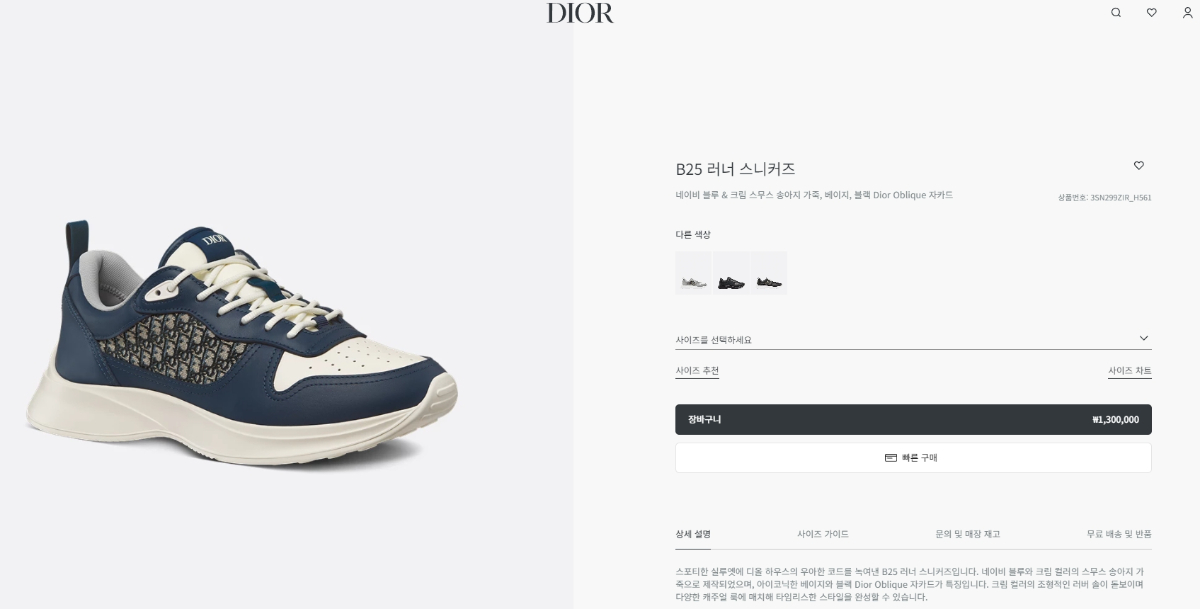Click the card icon beside 빠른 구매
Viewport: 1200px width, 609px height.
tap(891, 458)
